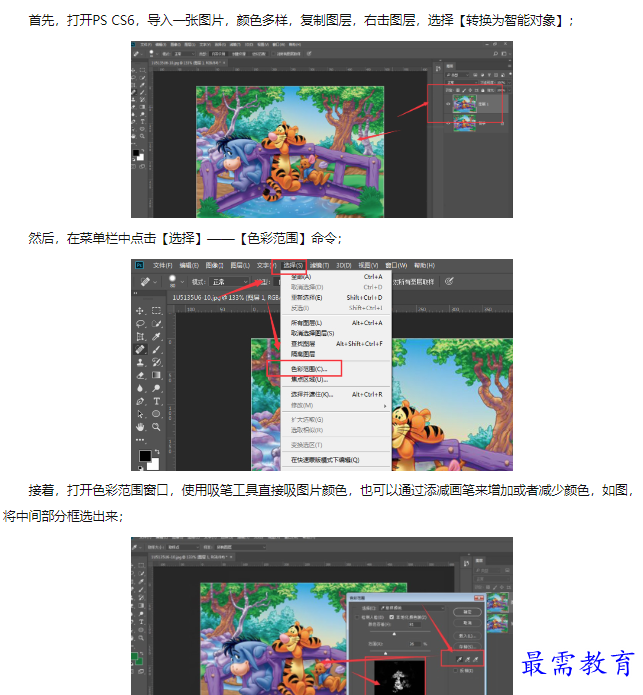Select the Clone Stamp tool in the second screenshot
The height and width of the screenshot is (695, 643).
(140, 362)
